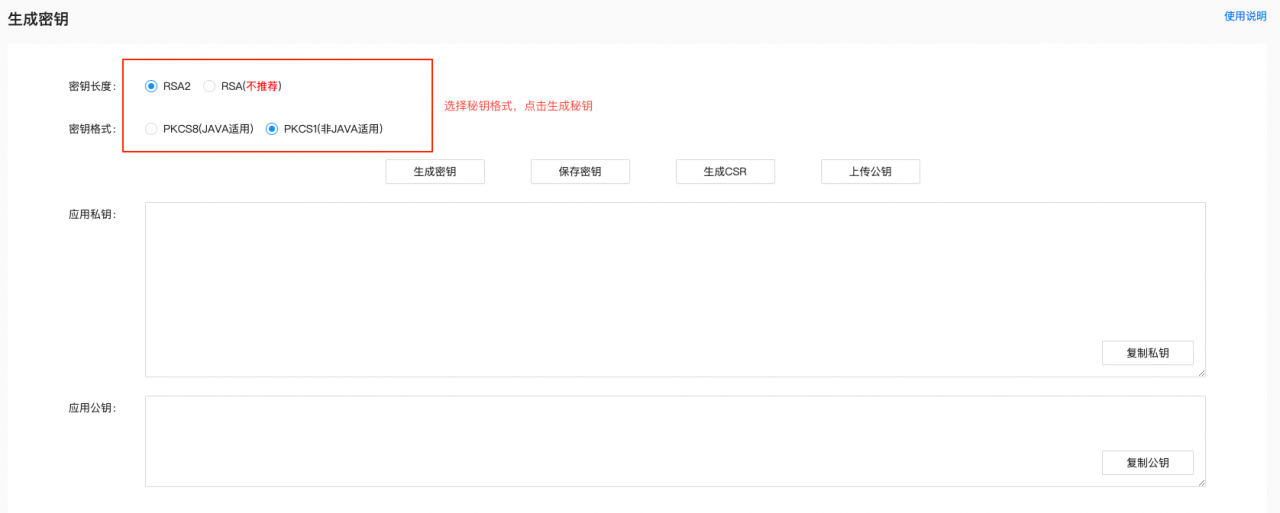Click the 保存密钥 button
The height and width of the screenshot is (513, 1280).
point(580,172)
